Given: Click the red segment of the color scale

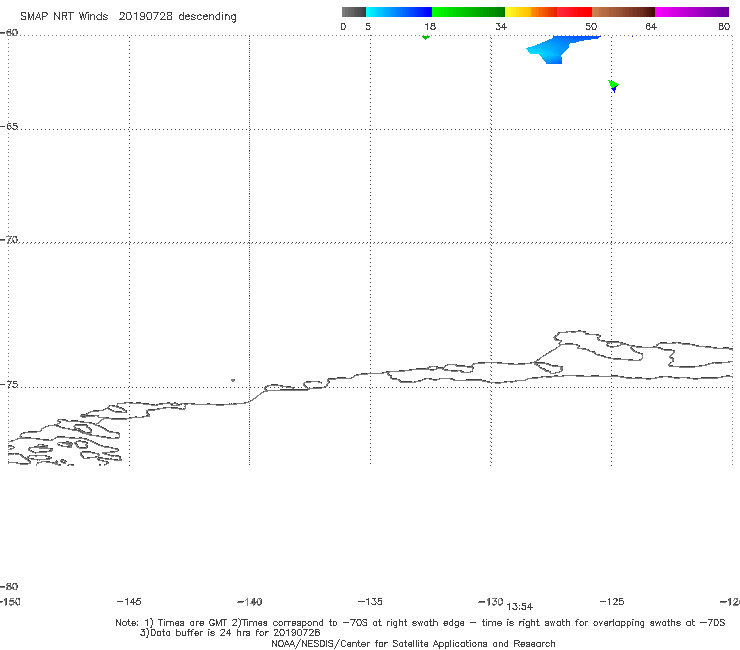Looking at the screenshot, I should (x=574, y=12).
